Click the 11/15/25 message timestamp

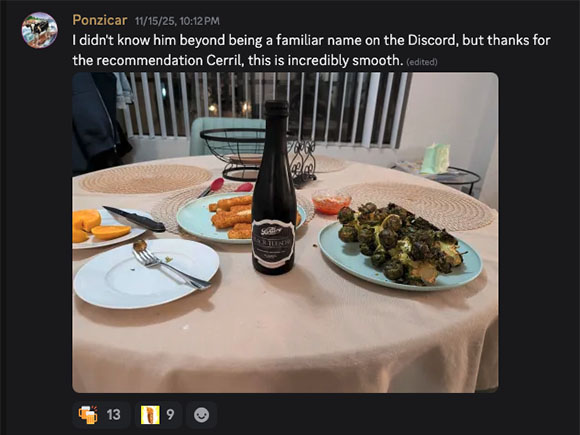[x=177, y=21]
